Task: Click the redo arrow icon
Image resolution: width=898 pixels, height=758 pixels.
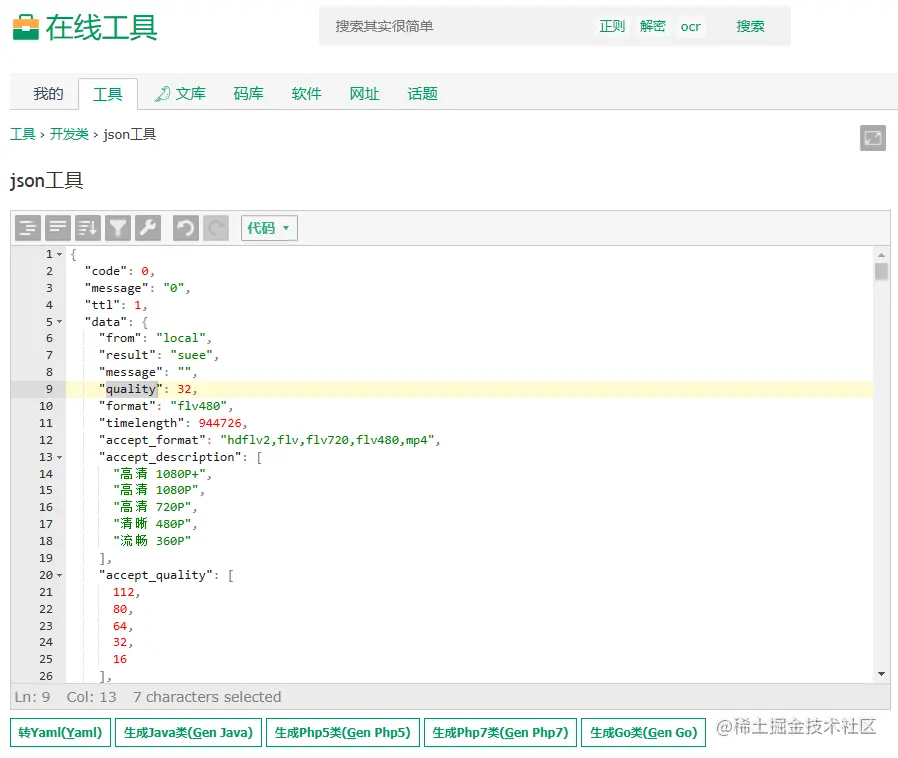Action: pos(216,228)
